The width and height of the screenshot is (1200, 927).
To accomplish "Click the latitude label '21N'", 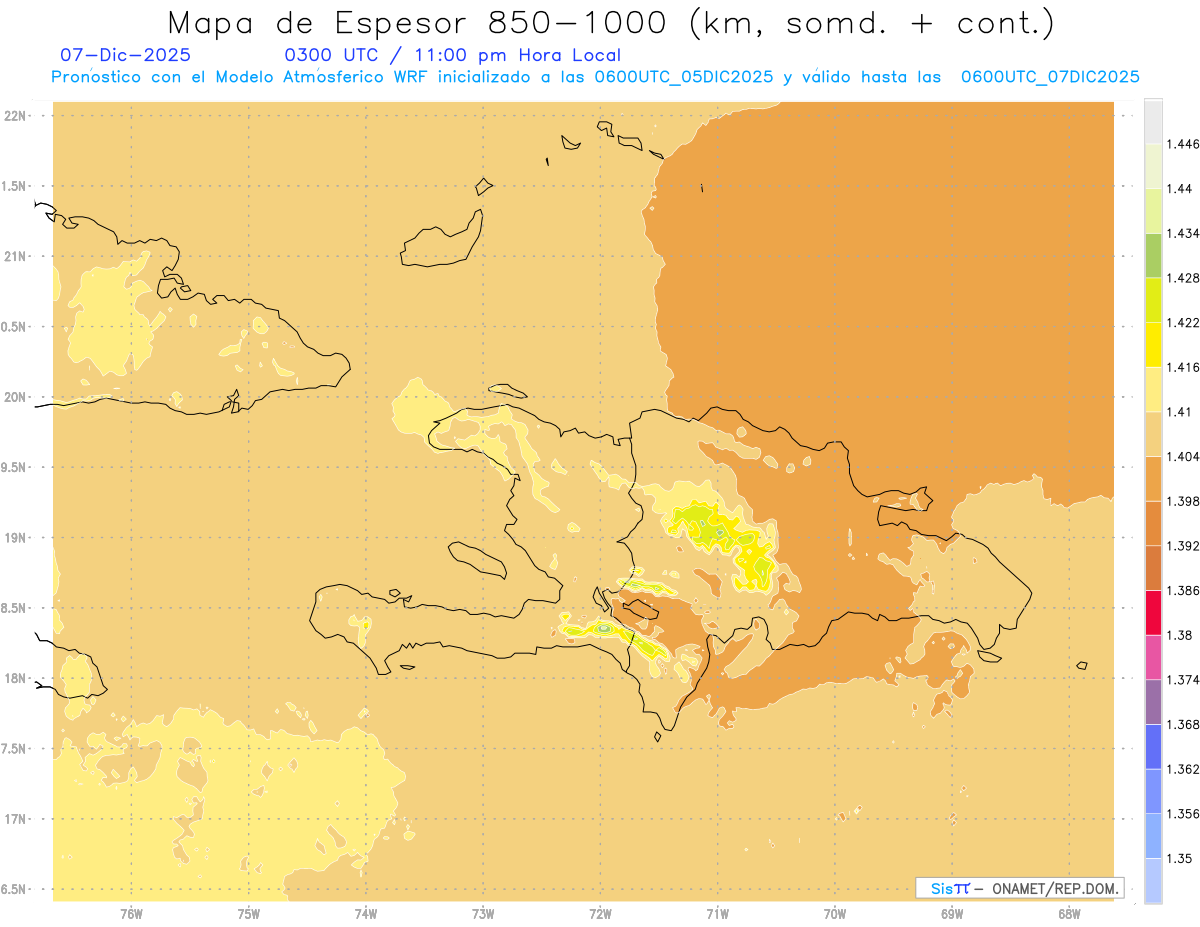I will [15, 256].
